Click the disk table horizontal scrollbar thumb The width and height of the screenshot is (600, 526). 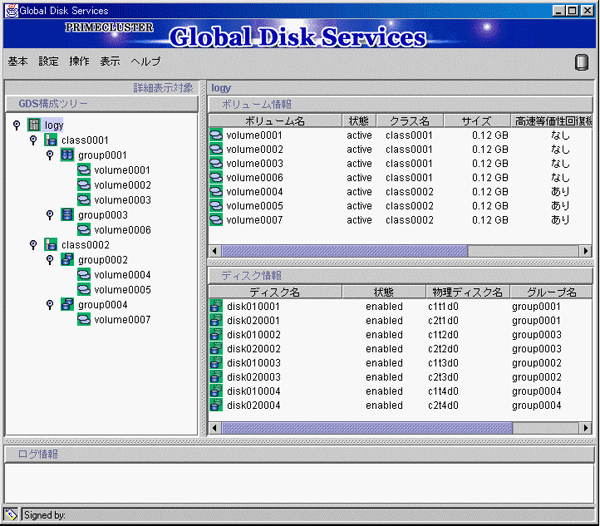click(x=367, y=428)
